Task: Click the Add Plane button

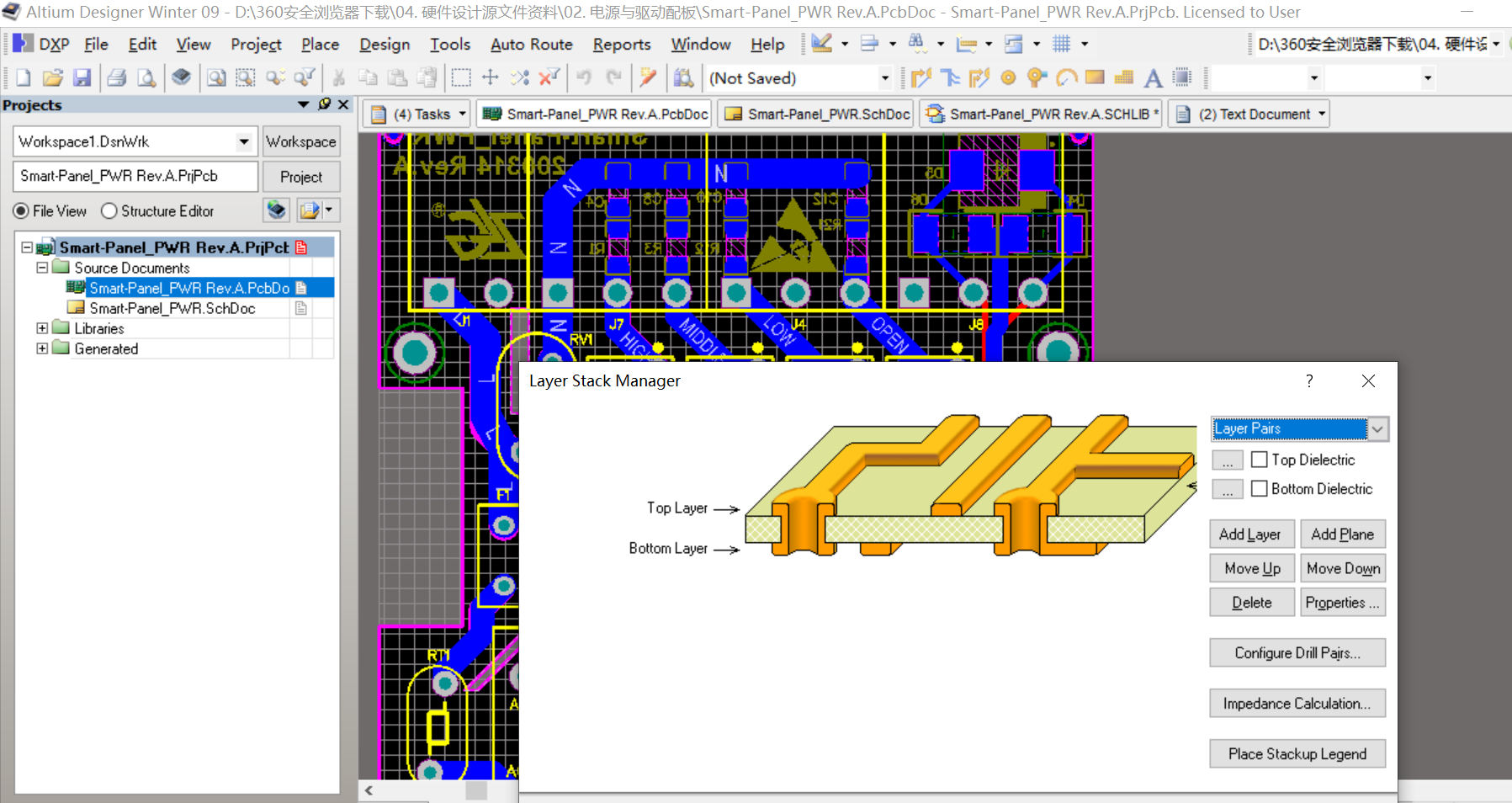Action: [x=1342, y=534]
